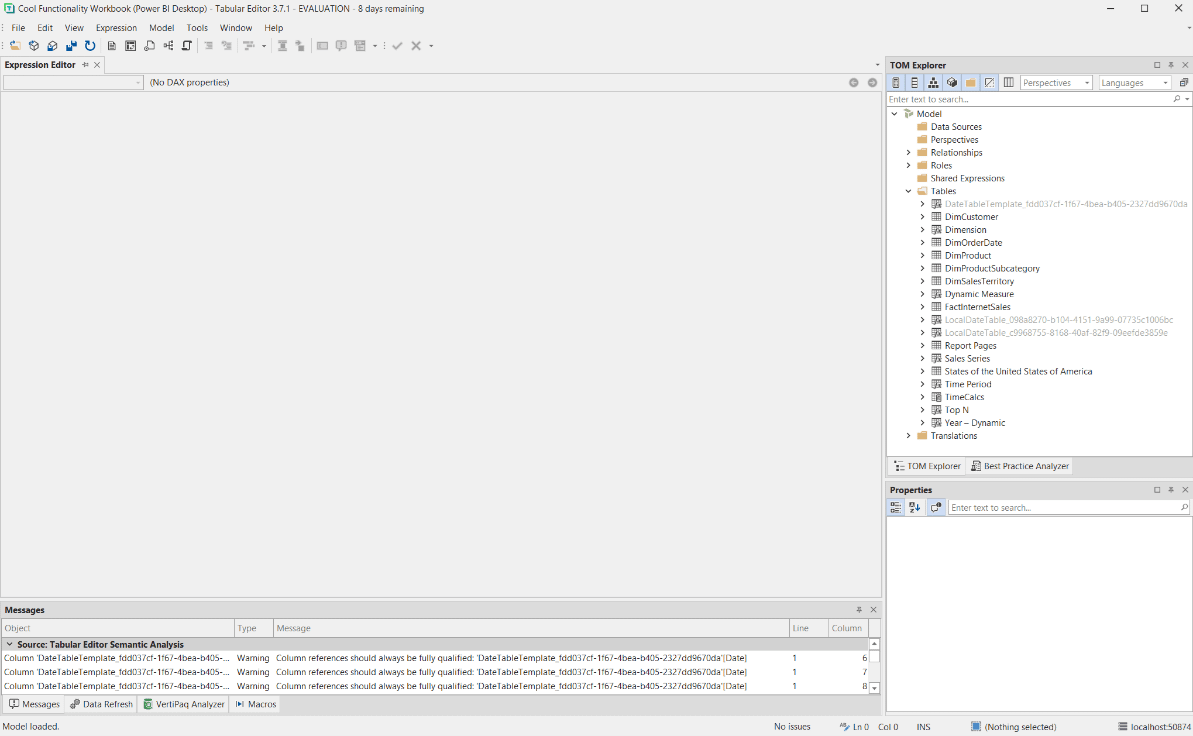Click the diagram tree-branch icon in main toolbar
Viewport: 1193px width, 736px height.
point(168,46)
